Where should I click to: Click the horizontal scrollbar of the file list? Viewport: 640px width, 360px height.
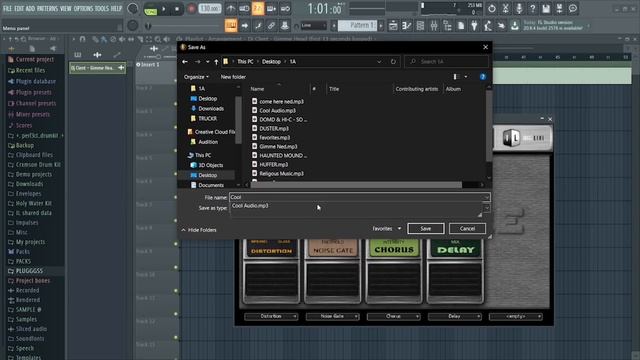point(356,185)
